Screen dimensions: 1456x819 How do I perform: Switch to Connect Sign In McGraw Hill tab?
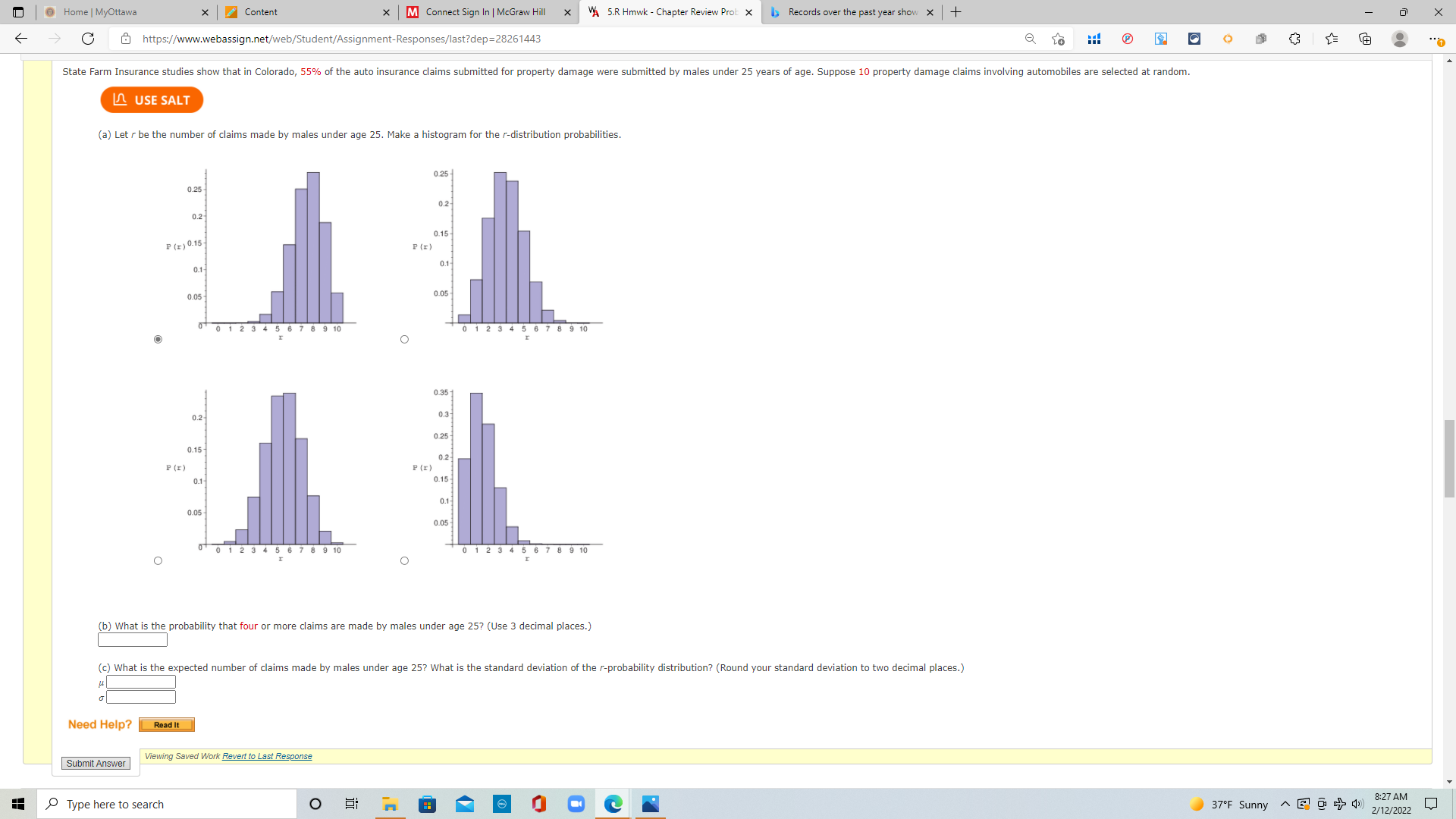pyautogui.click(x=485, y=12)
